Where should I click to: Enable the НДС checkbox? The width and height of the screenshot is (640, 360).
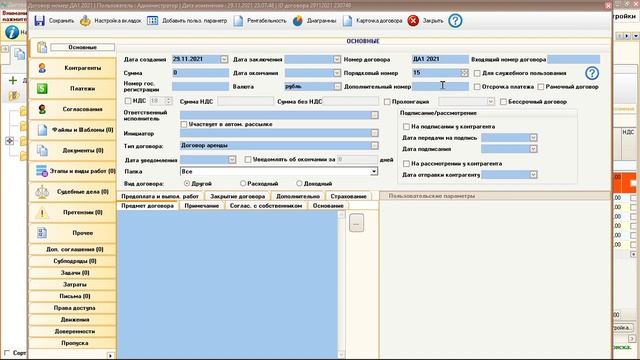pos(128,101)
